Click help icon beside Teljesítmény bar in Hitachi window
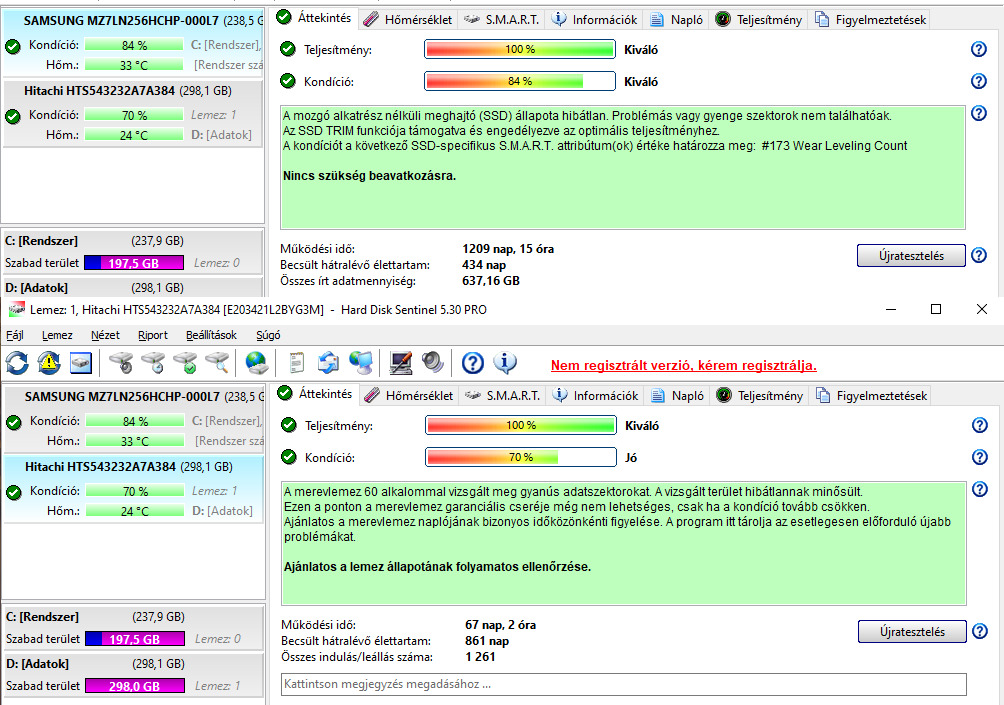Screen dimensions: 1004x705 tap(980, 425)
